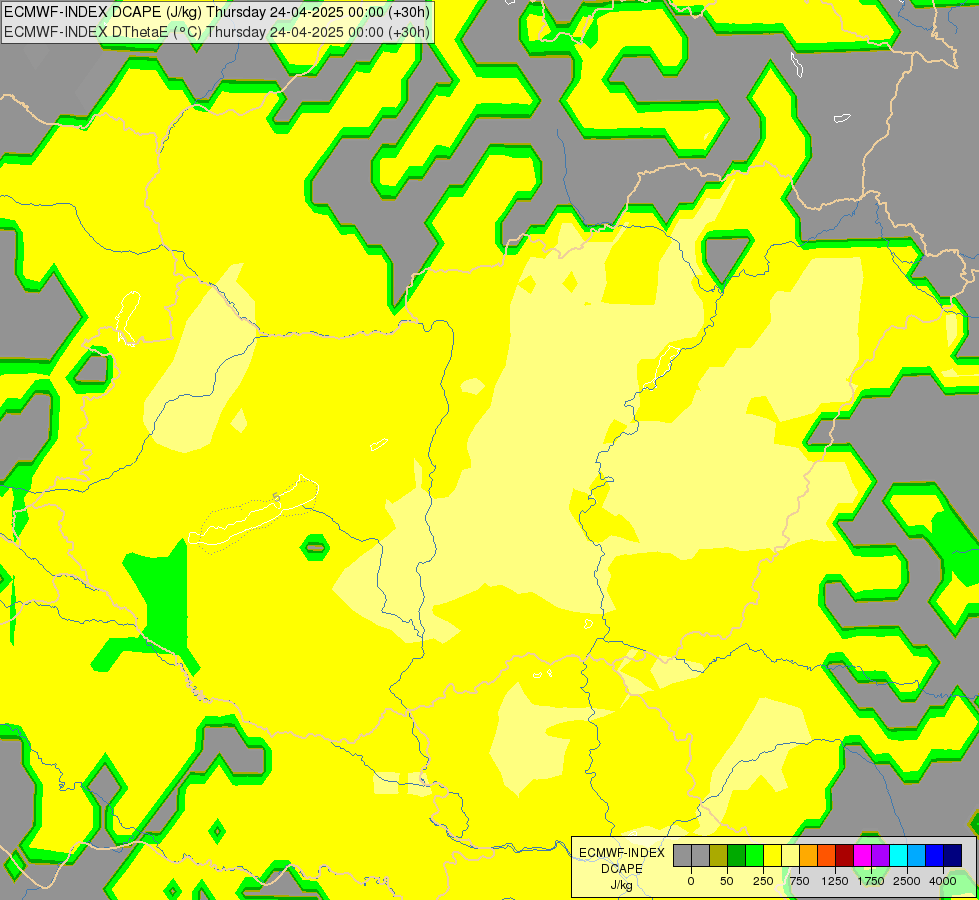Image resolution: width=979 pixels, height=900 pixels.
Task: Click the legend value 1750
Action: tap(871, 881)
